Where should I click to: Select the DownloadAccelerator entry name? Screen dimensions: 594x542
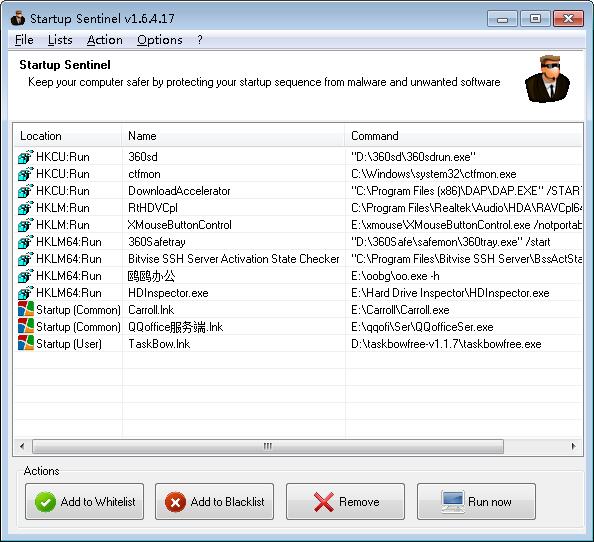pyautogui.click(x=179, y=191)
